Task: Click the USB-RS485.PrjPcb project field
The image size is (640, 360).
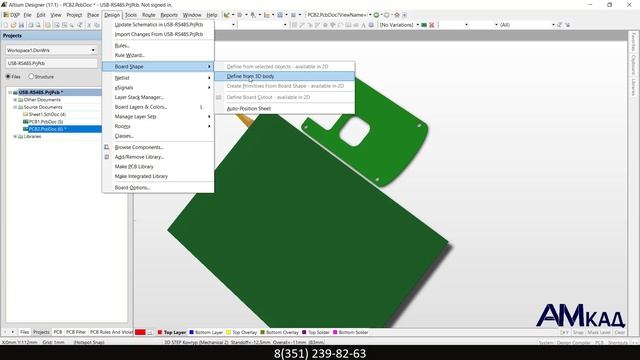Action: point(51,63)
